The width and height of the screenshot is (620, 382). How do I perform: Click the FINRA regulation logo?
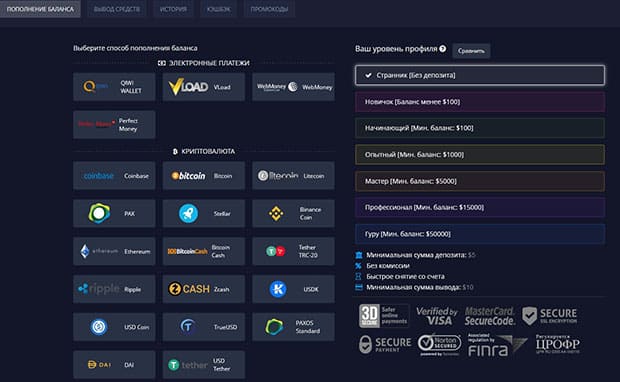coord(497,345)
